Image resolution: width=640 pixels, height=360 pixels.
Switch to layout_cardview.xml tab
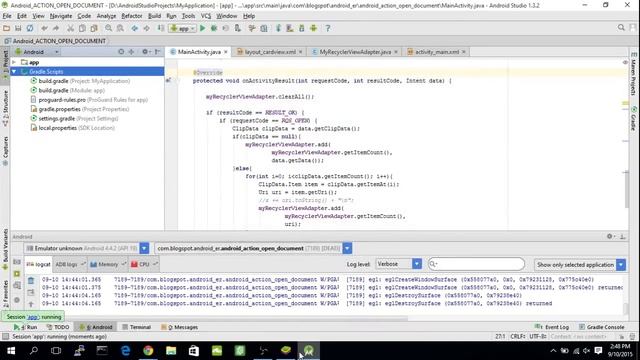point(270,52)
